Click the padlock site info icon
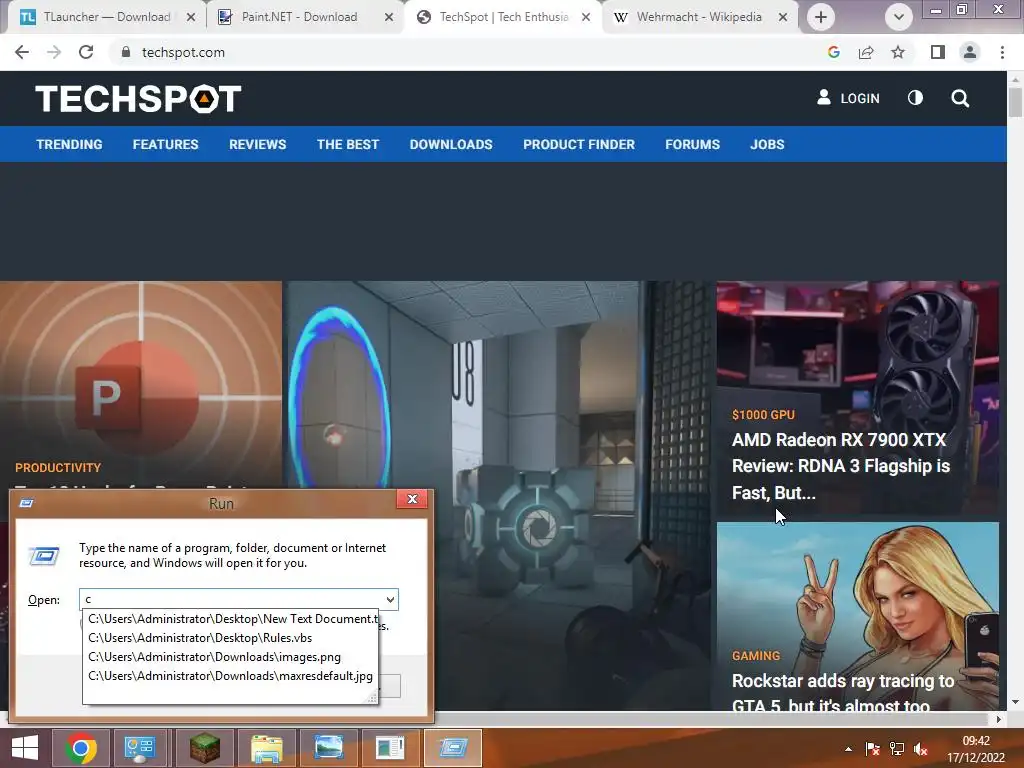Image resolution: width=1024 pixels, height=768 pixels. tap(126, 52)
